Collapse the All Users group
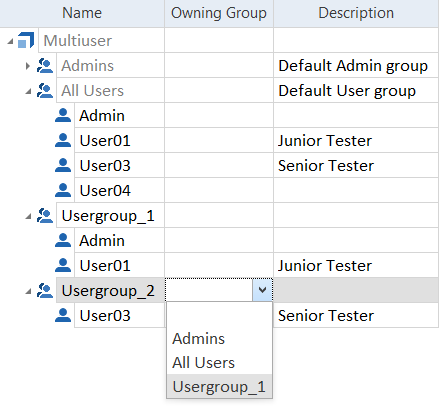 click(x=28, y=91)
